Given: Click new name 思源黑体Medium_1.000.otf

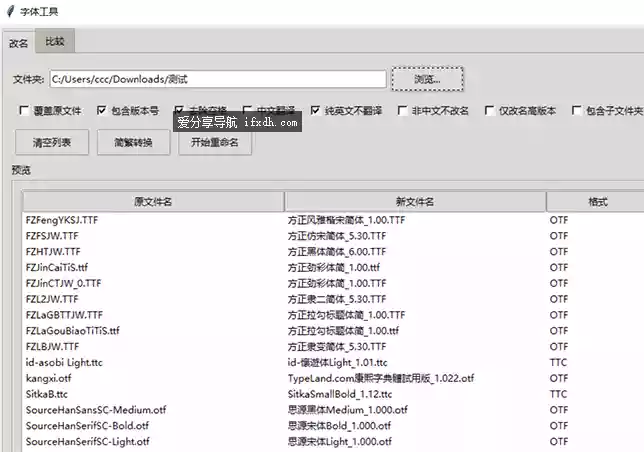Looking at the screenshot, I should tap(347, 410).
